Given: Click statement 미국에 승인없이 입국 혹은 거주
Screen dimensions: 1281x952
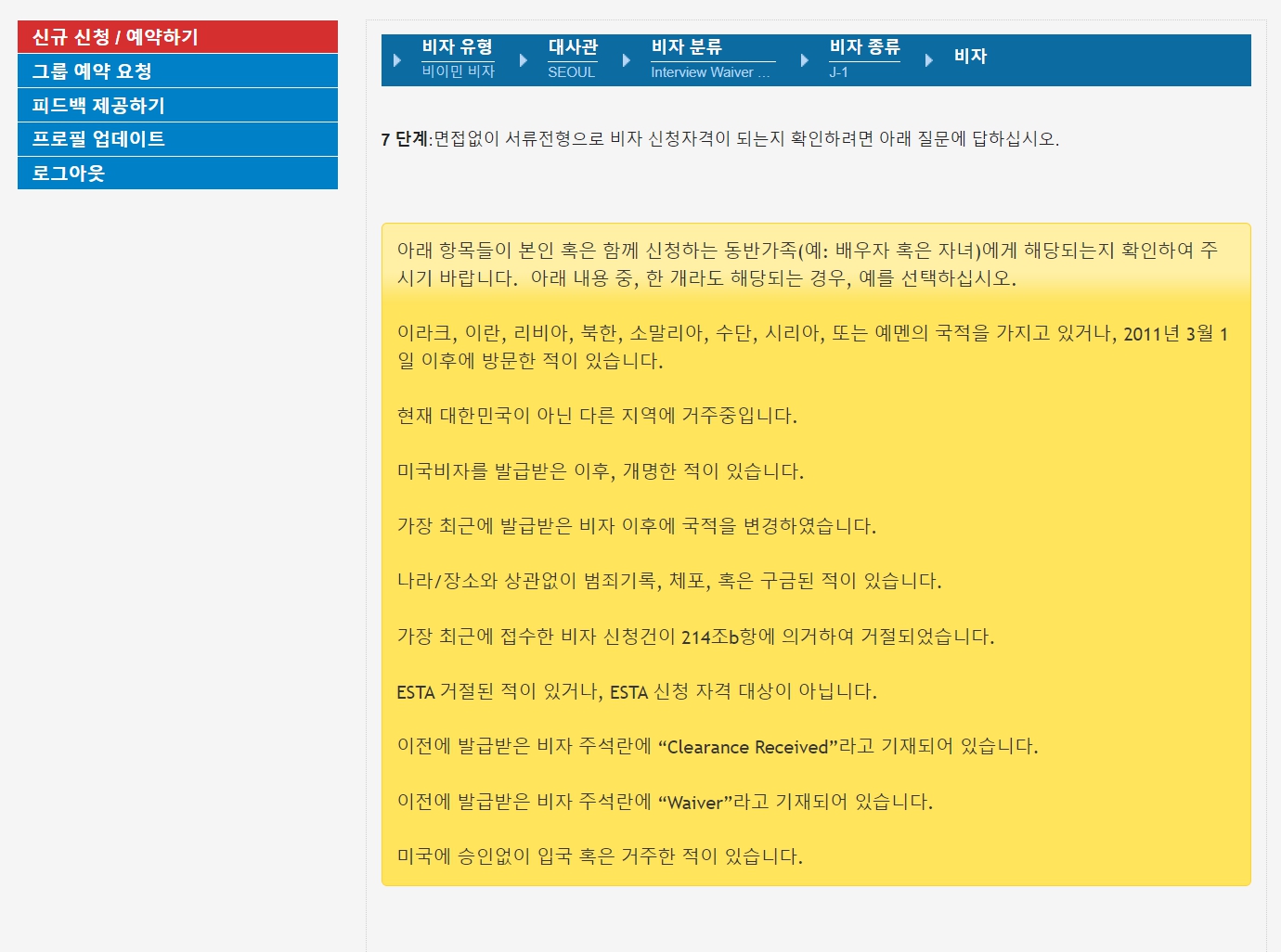Looking at the screenshot, I should click(600, 856).
